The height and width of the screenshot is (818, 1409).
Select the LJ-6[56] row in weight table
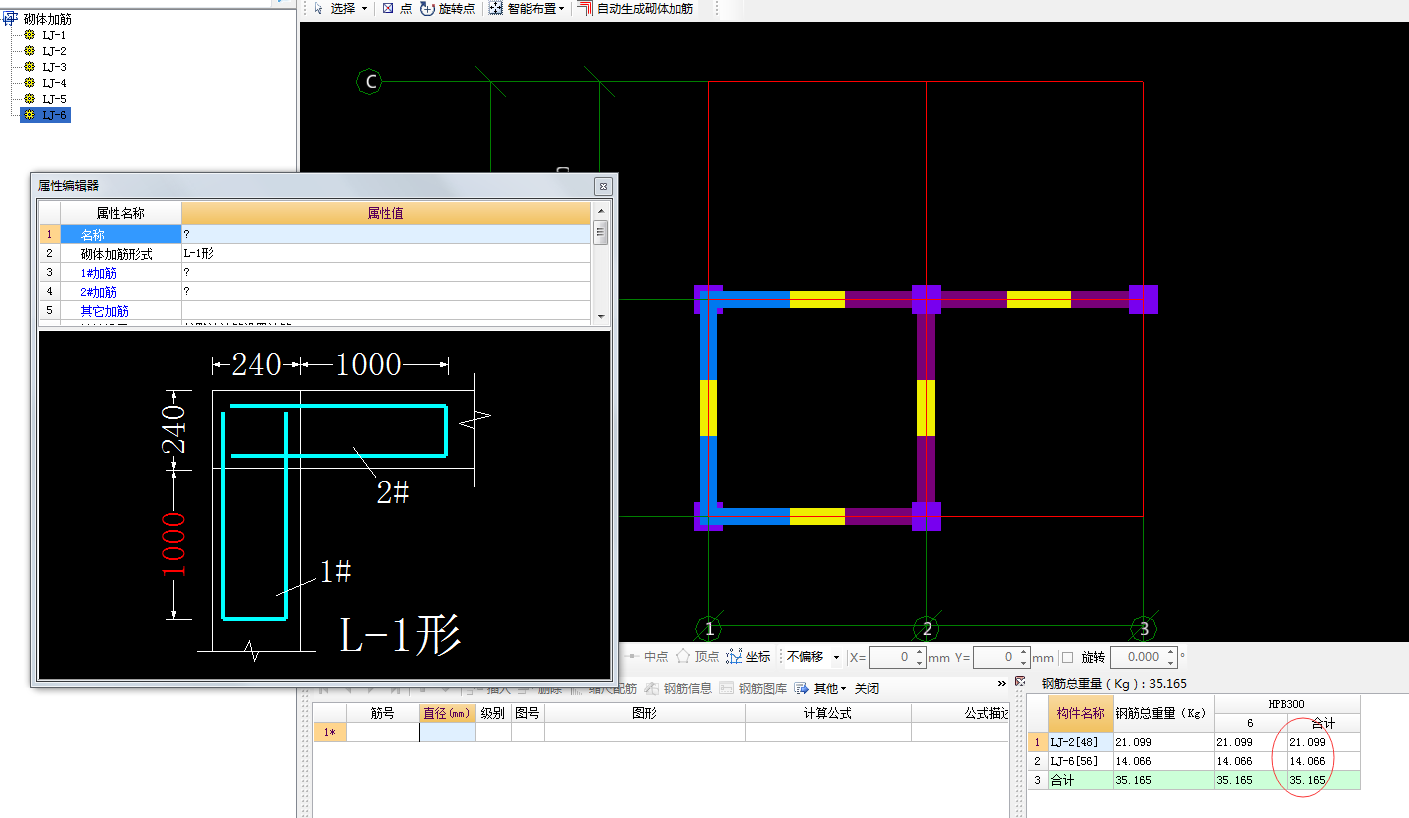tap(1194, 761)
